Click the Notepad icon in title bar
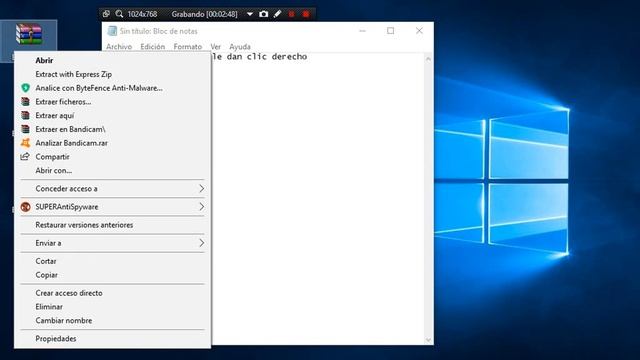 112,31
